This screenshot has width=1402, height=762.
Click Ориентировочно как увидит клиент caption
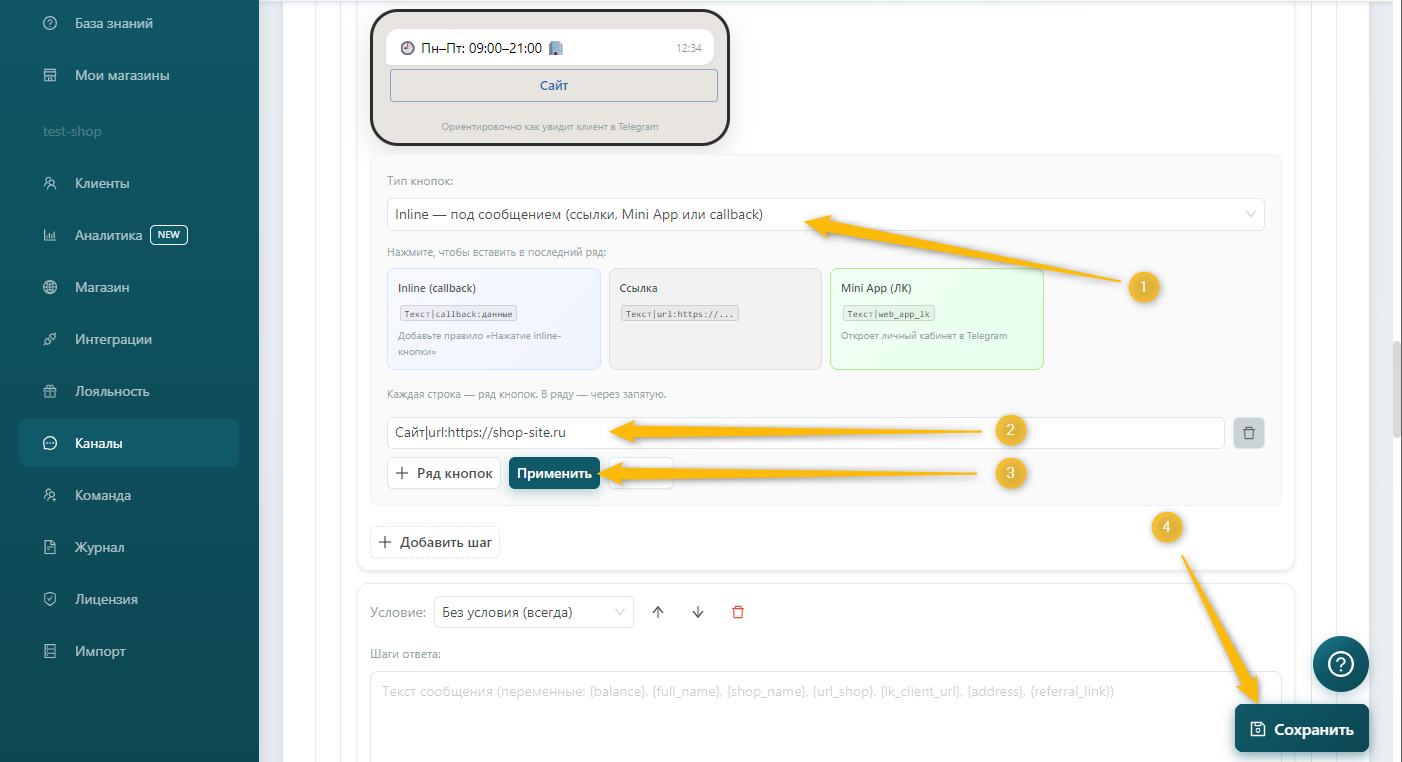click(x=550, y=127)
